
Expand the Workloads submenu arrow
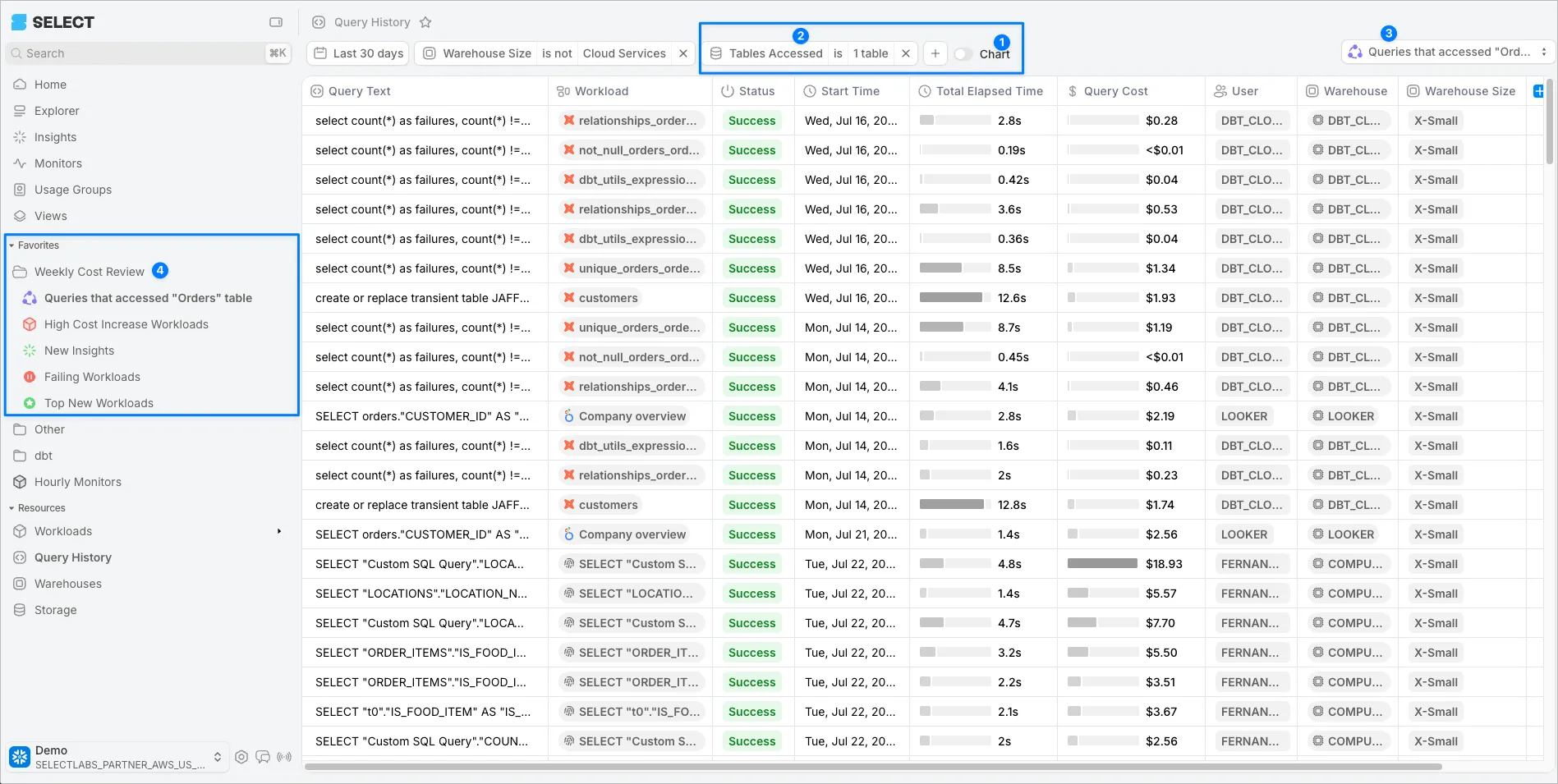[x=279, y=531]
